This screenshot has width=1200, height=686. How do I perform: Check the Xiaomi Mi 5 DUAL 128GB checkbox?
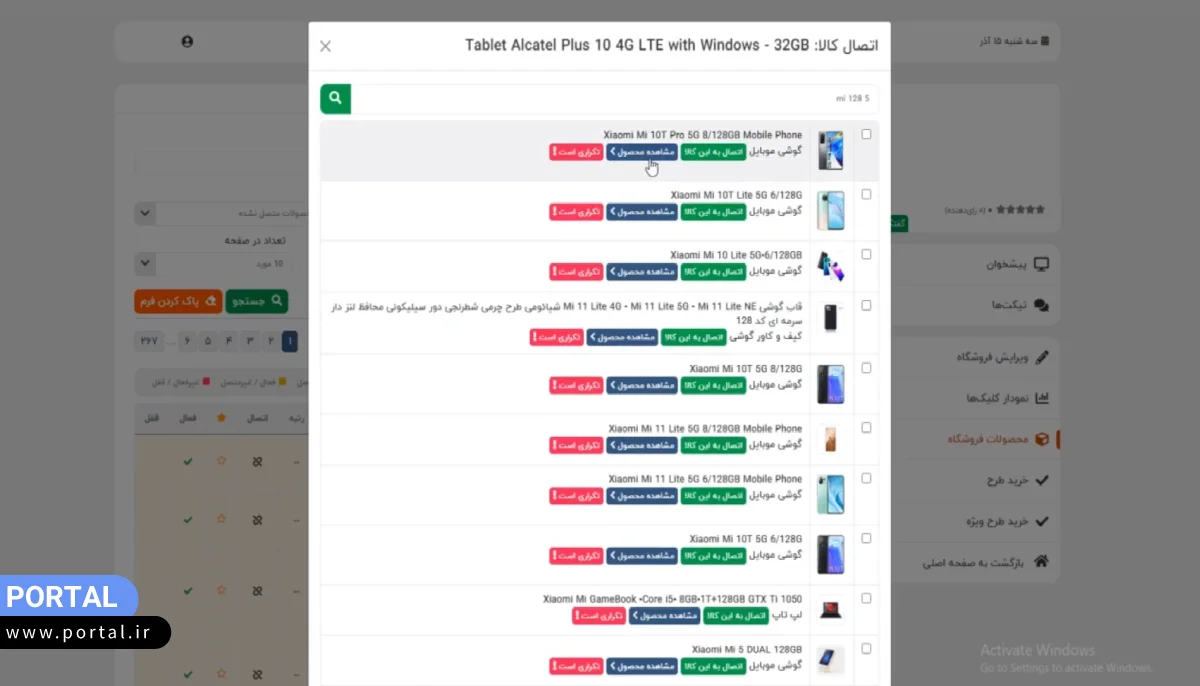pos(866,649)
